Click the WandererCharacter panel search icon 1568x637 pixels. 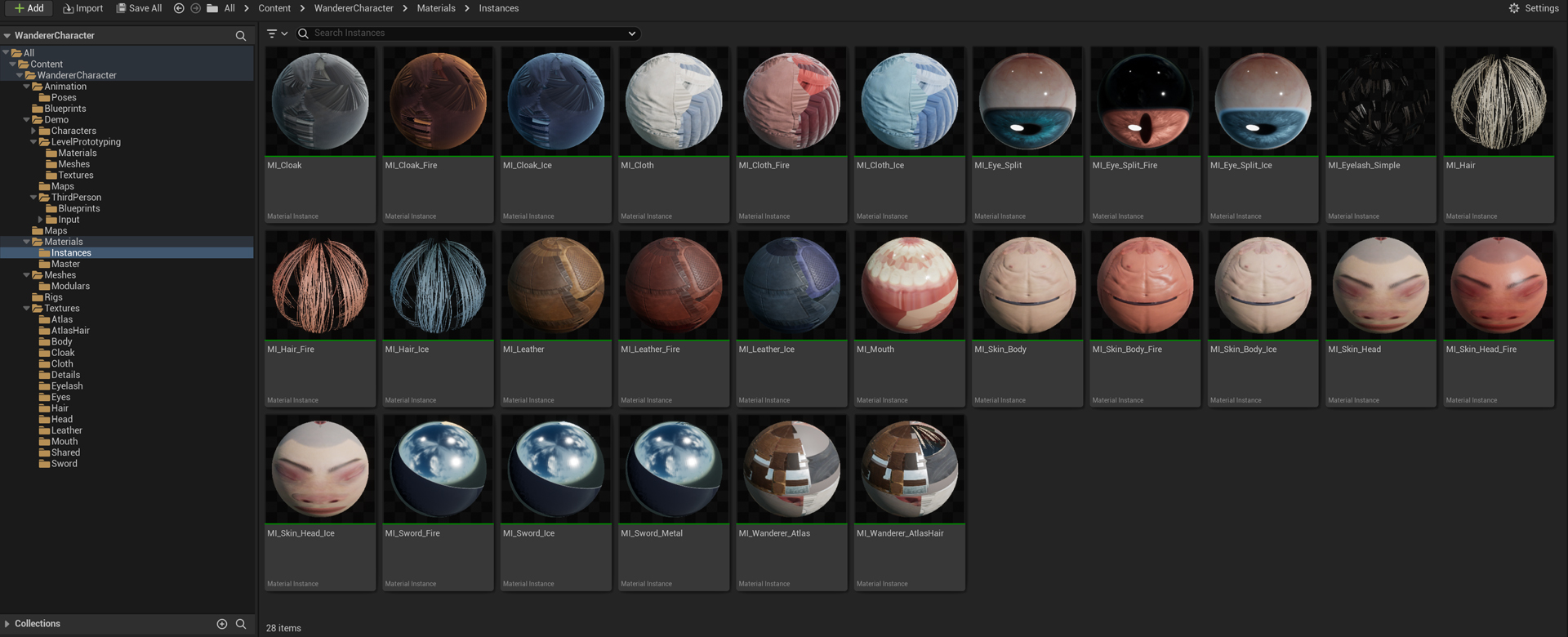pos(241,36)
